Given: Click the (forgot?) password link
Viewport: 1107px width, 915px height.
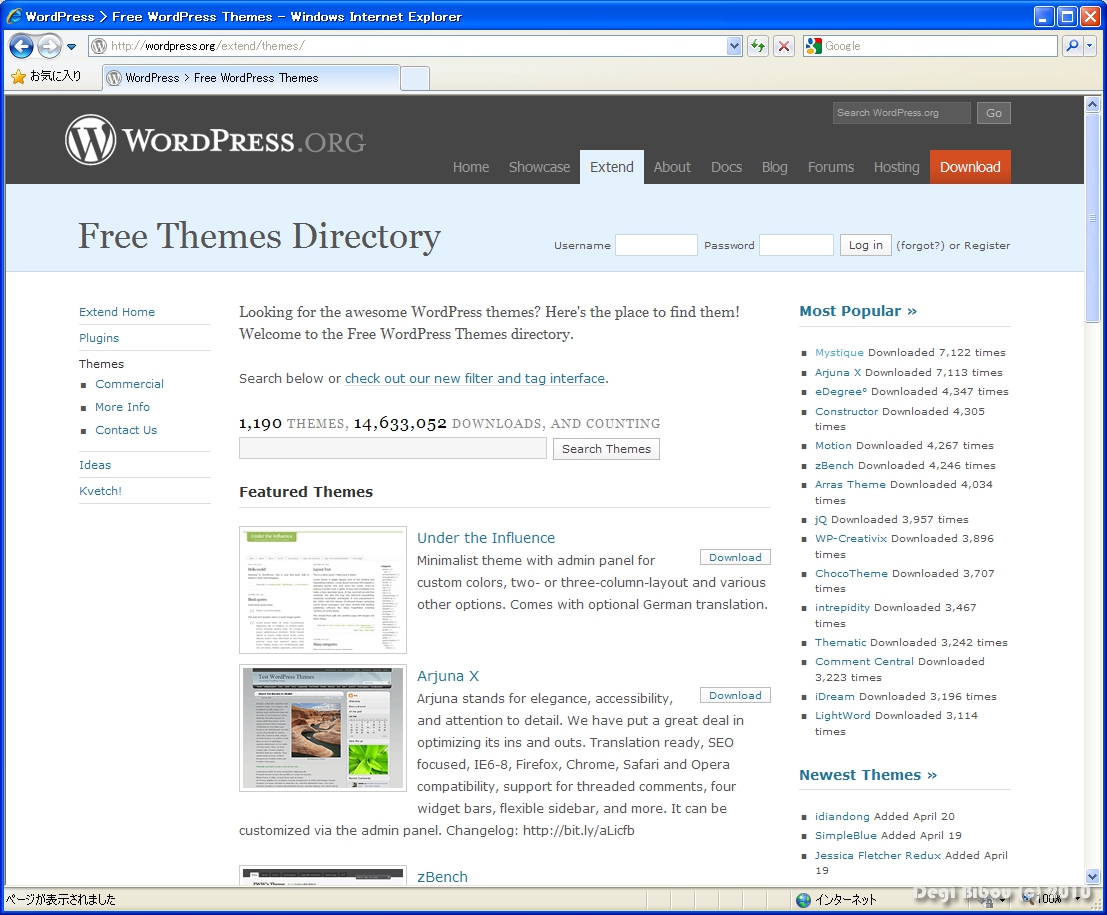Looking at the screenshot, I should pyautogui.click(x=921, y=246).
